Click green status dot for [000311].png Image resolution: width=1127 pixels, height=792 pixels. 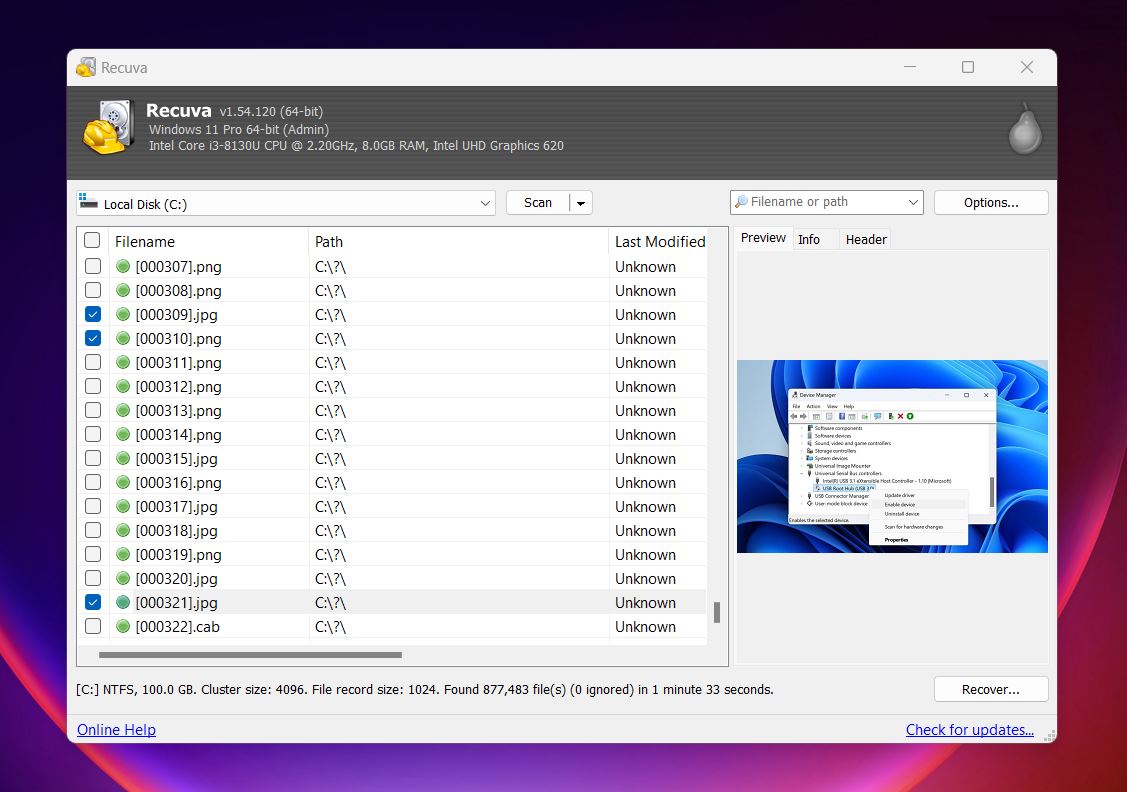[x=123, y=362]
